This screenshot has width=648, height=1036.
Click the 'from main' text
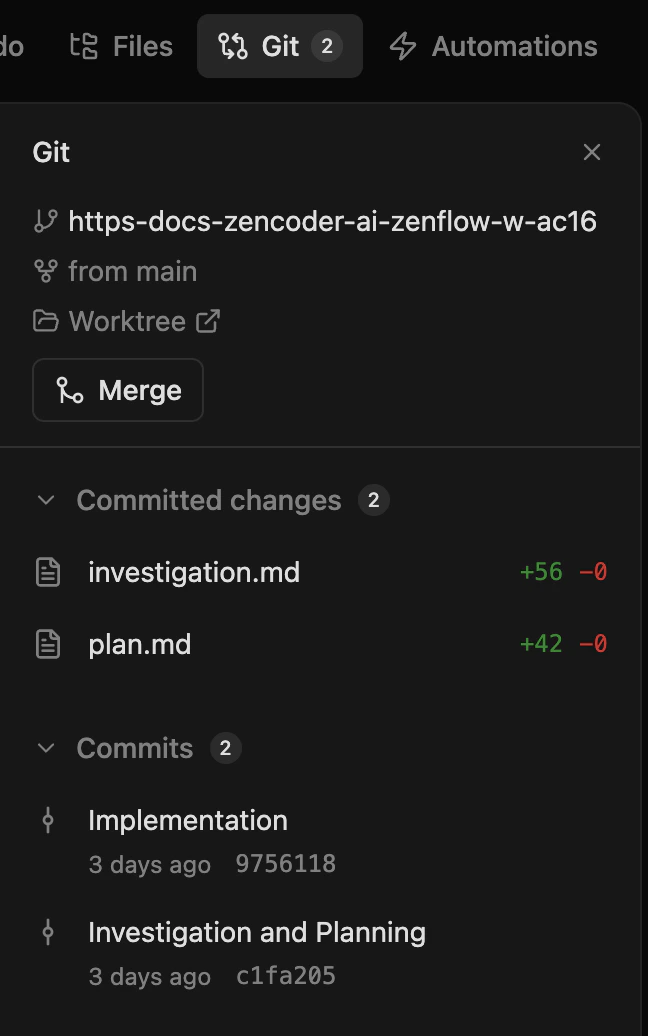coord(133,272)
